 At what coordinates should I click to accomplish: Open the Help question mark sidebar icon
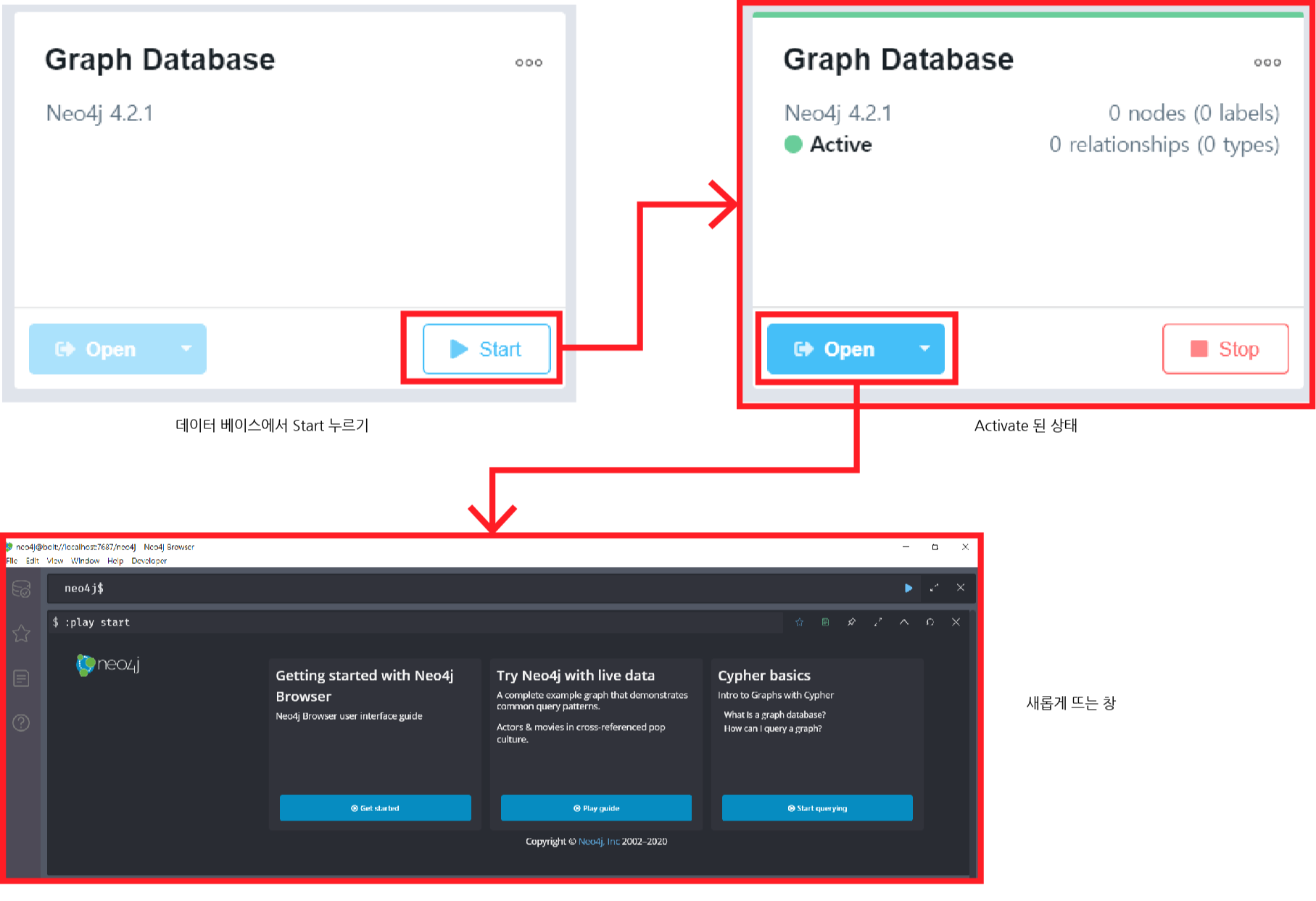(x=22, y=723)
